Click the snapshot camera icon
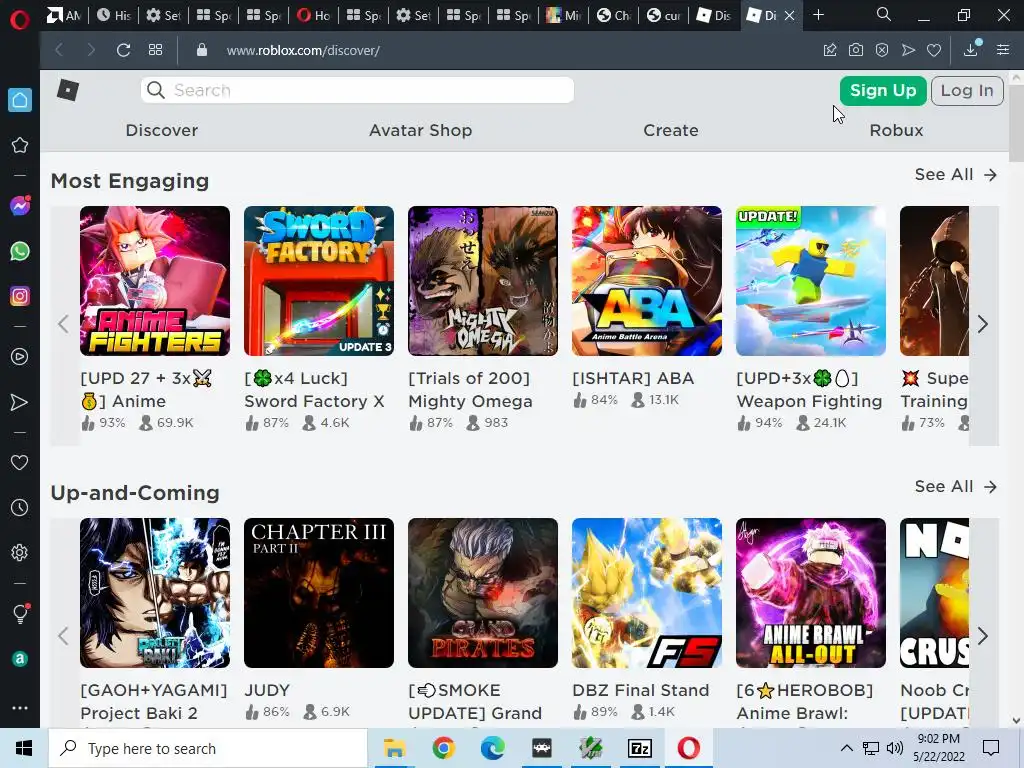The width and height of the screenshot is (1024, 768). click(x=856, y=50)
